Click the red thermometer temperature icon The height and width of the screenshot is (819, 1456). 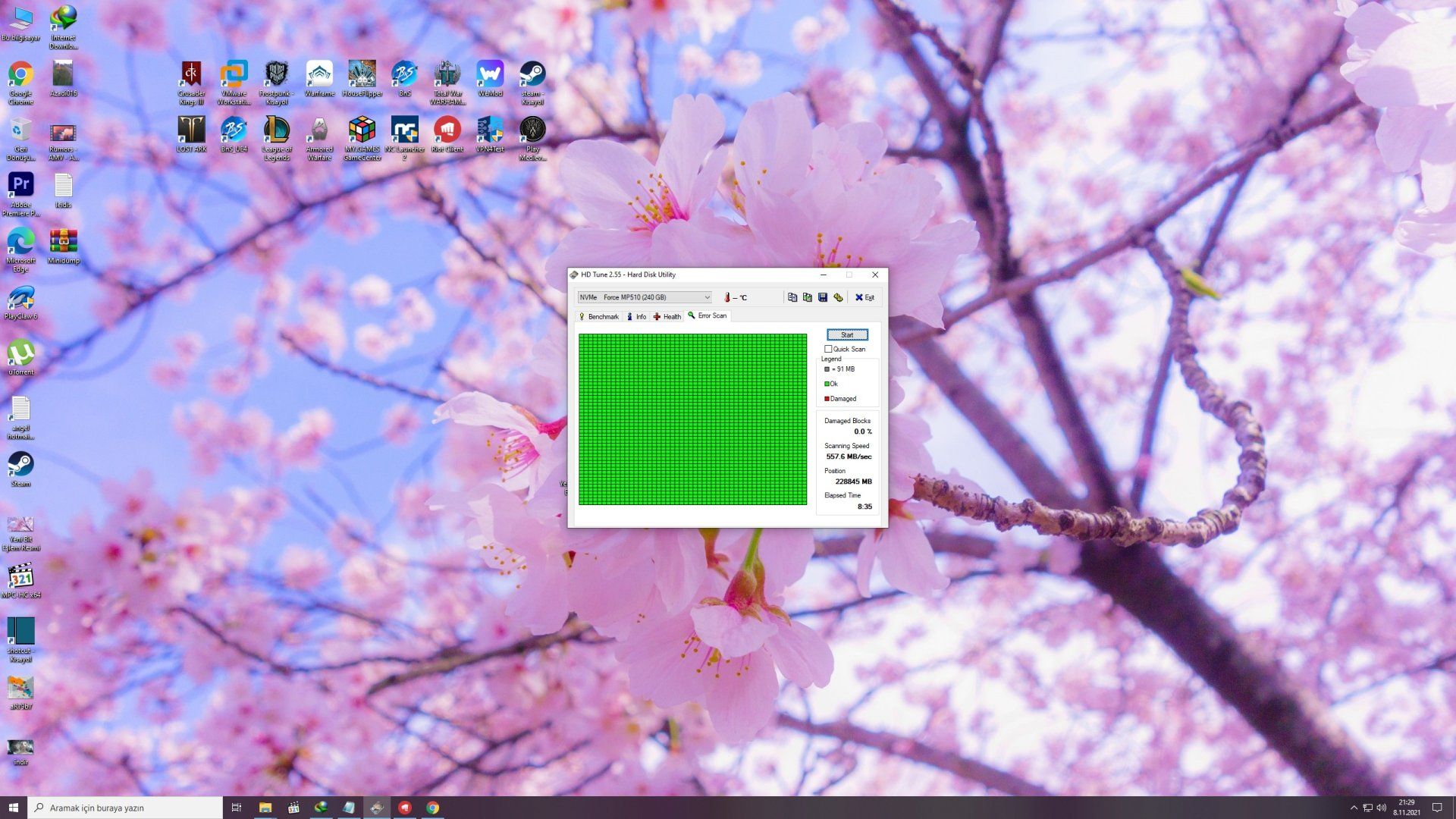[x=726, y=297]
